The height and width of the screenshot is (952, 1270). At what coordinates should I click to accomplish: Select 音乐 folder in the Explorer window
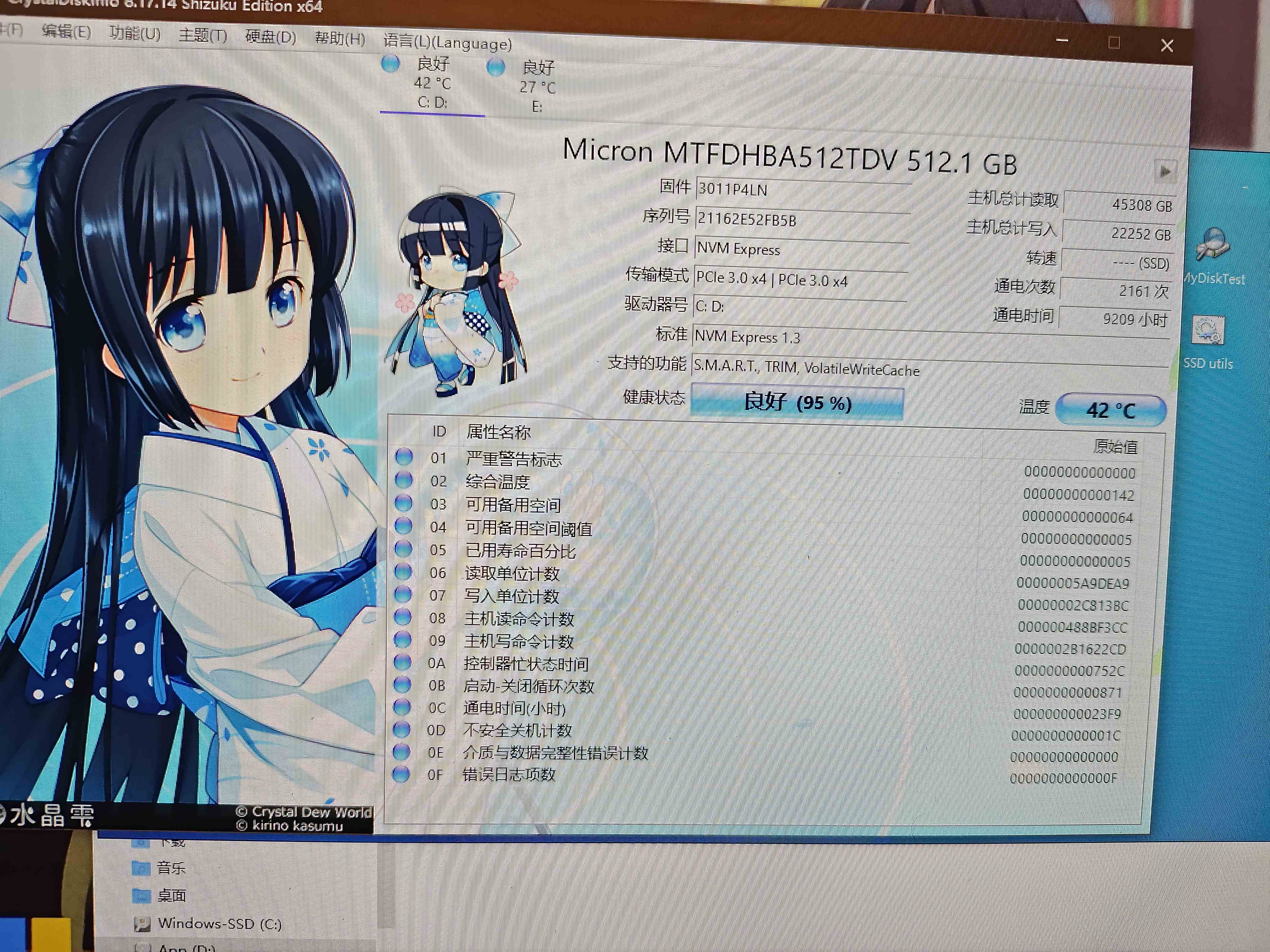pyautogui.click(x=159, y=868)
